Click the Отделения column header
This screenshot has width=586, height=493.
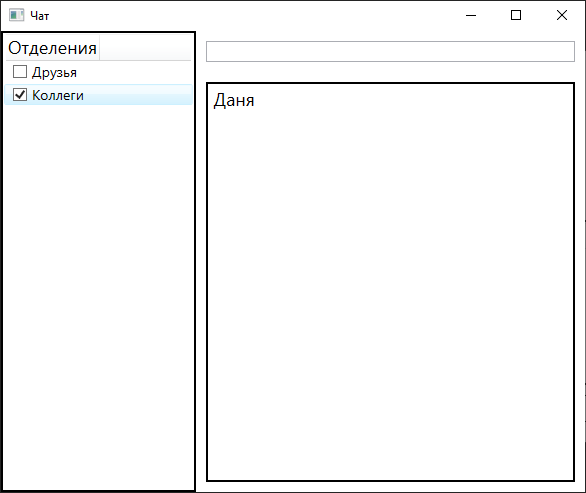52,48
